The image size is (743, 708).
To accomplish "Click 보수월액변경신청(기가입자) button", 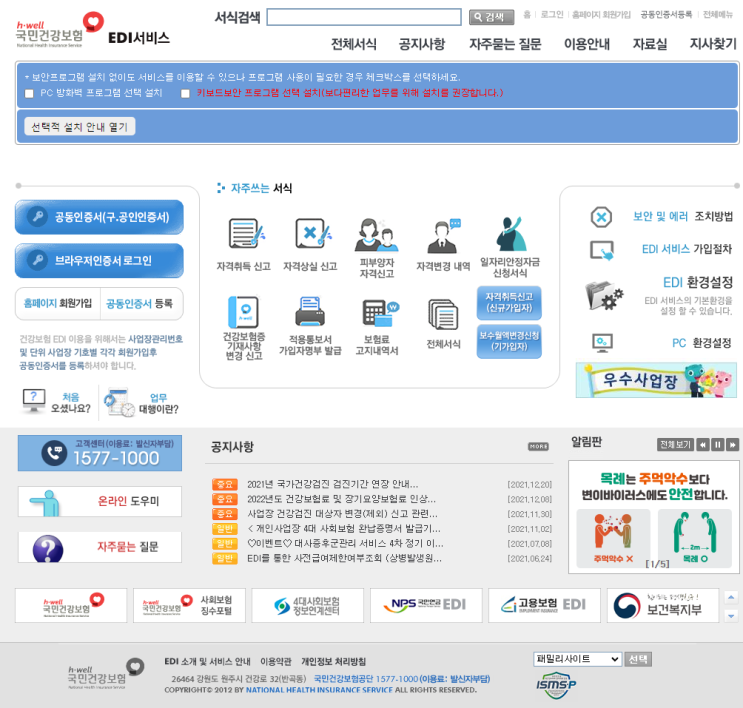I will (x=509, y=341).
